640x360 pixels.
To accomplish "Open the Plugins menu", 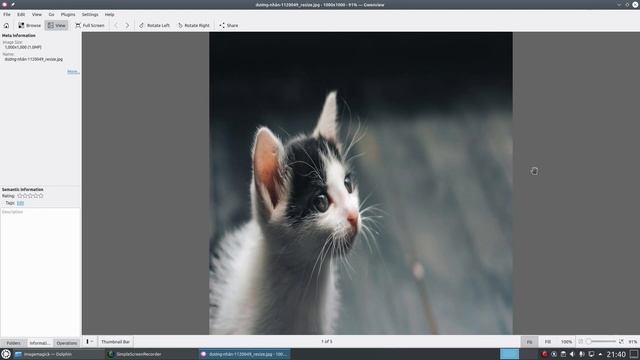I will pyautogui.click(x=68, y=14).
